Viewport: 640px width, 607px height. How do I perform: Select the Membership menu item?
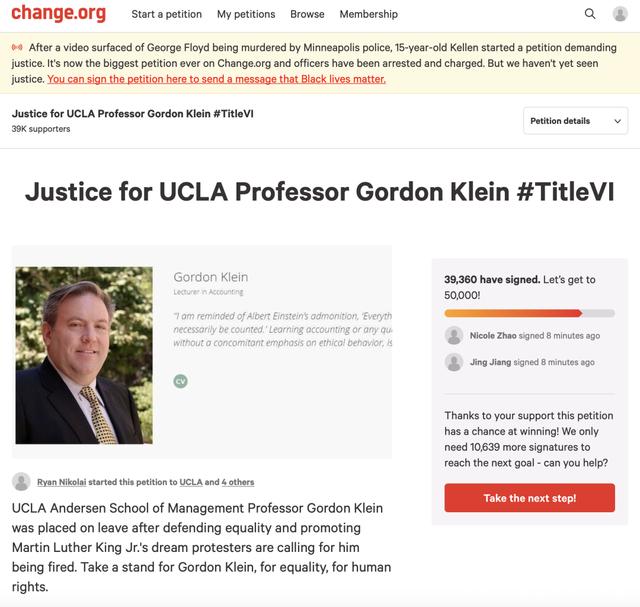369,14
